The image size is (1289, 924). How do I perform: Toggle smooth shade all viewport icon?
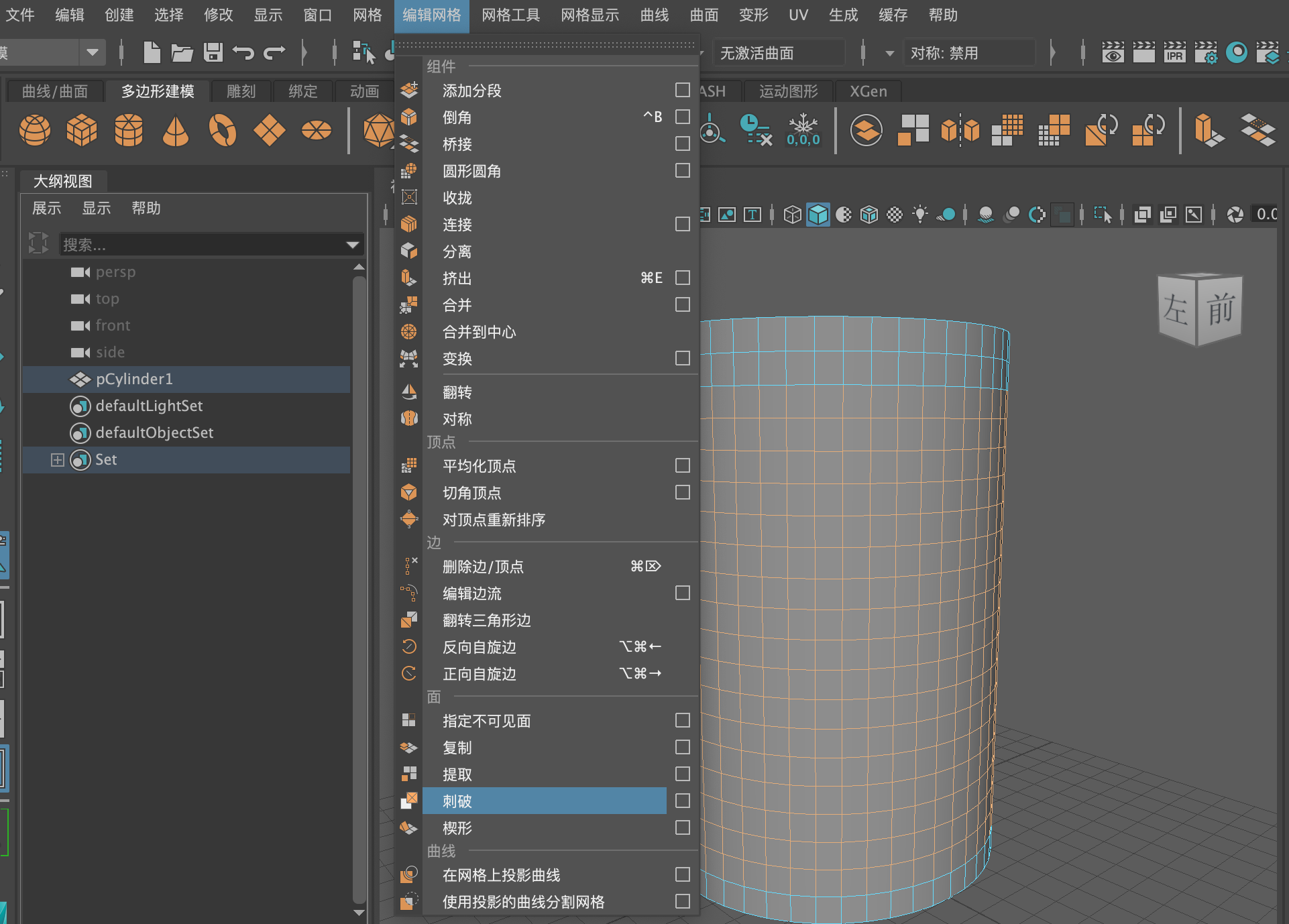point(818,215)
